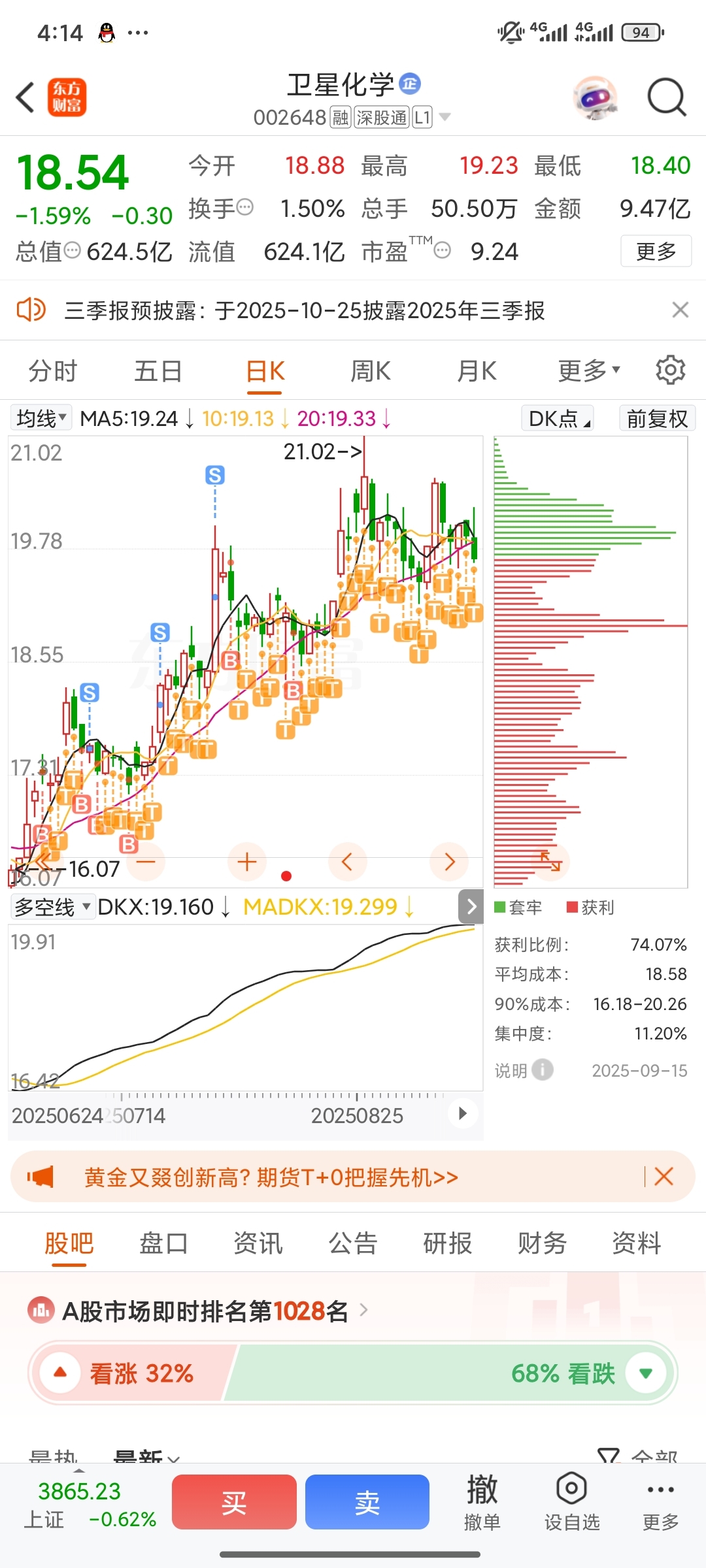This screenshot has width=706, height=1568.
Task: Tap the 融 margin tag
Action: [340, 117]
